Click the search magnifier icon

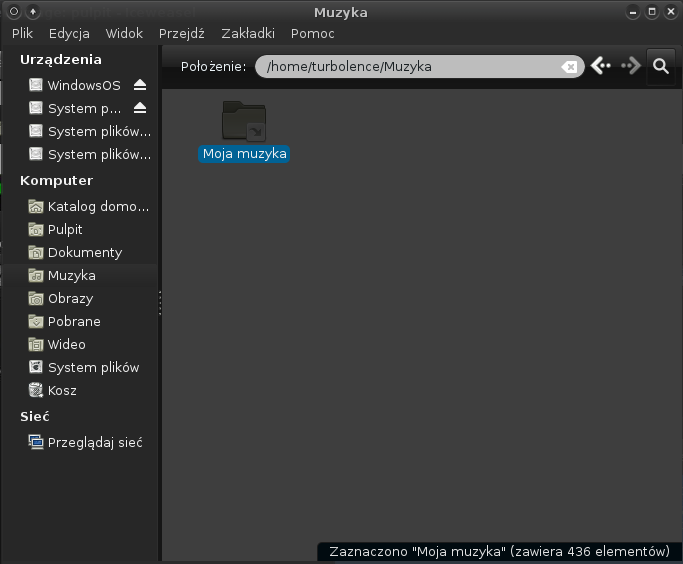[660, 66]
